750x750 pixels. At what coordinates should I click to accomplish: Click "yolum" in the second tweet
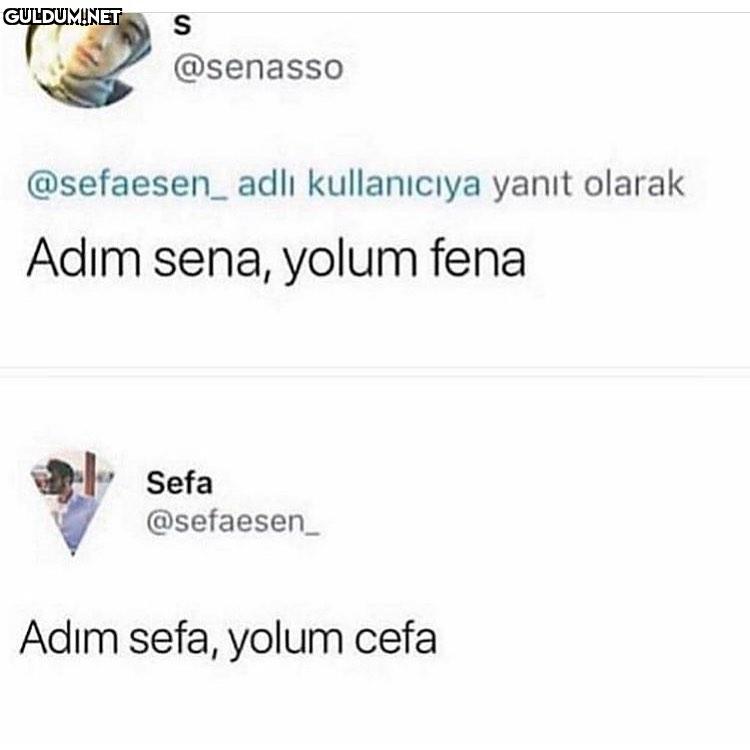click(x=286, y=640)
